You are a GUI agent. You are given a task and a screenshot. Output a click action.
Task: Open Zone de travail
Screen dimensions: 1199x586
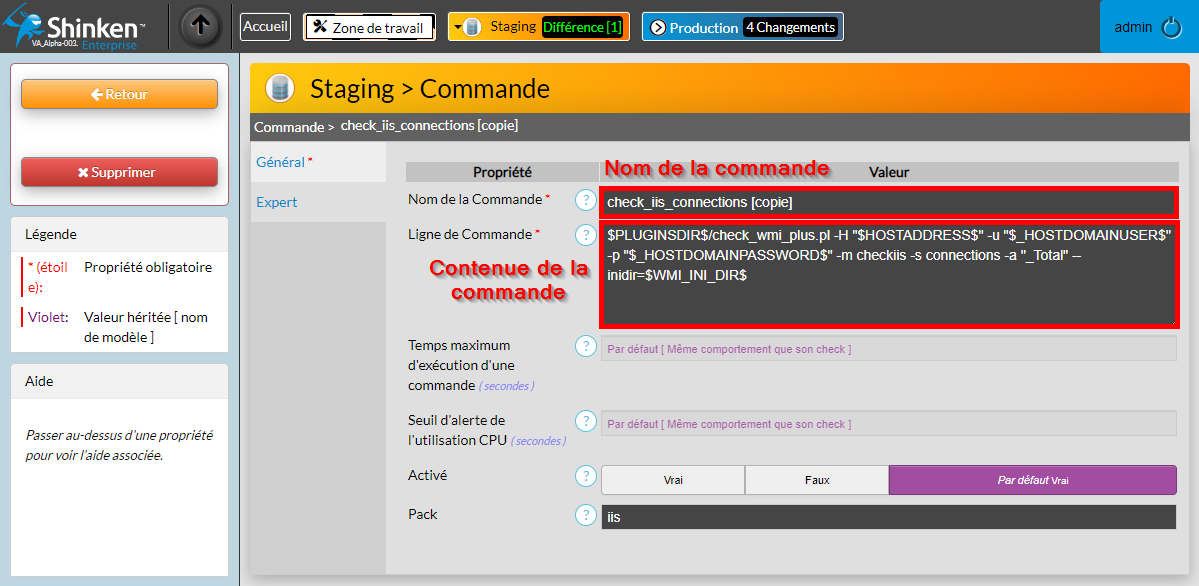click(369, 28)
